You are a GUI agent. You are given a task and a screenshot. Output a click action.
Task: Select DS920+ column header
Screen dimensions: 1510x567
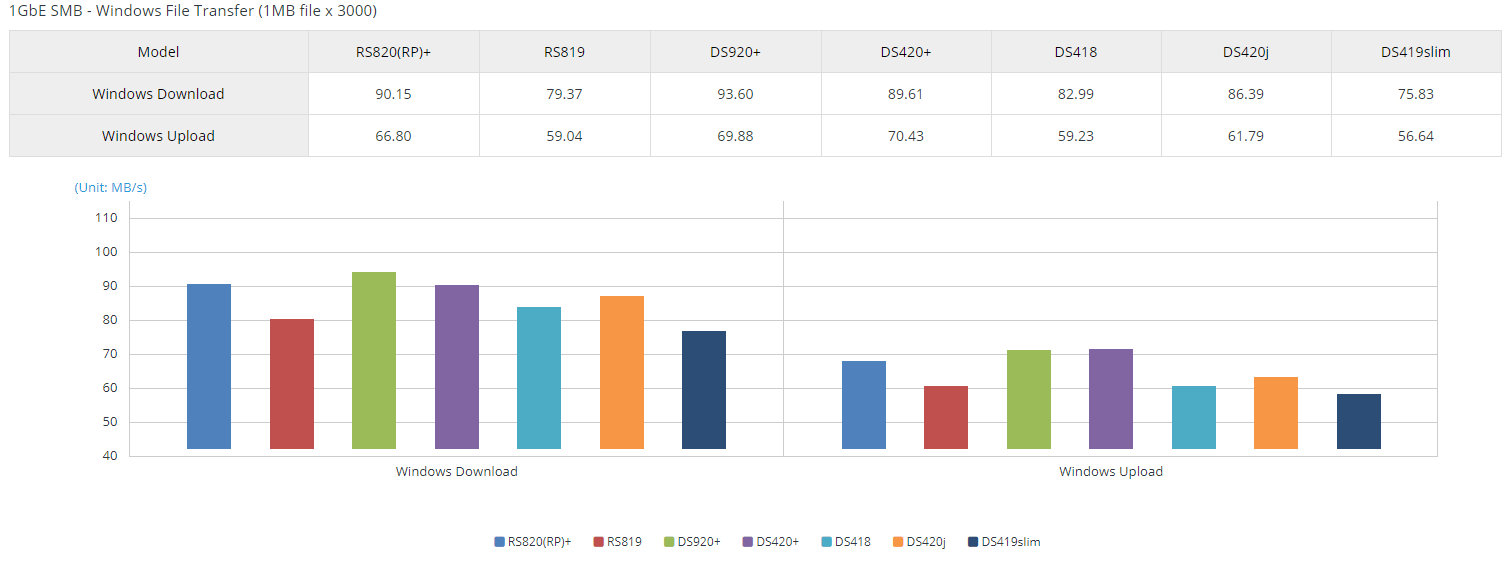[736, 52]
